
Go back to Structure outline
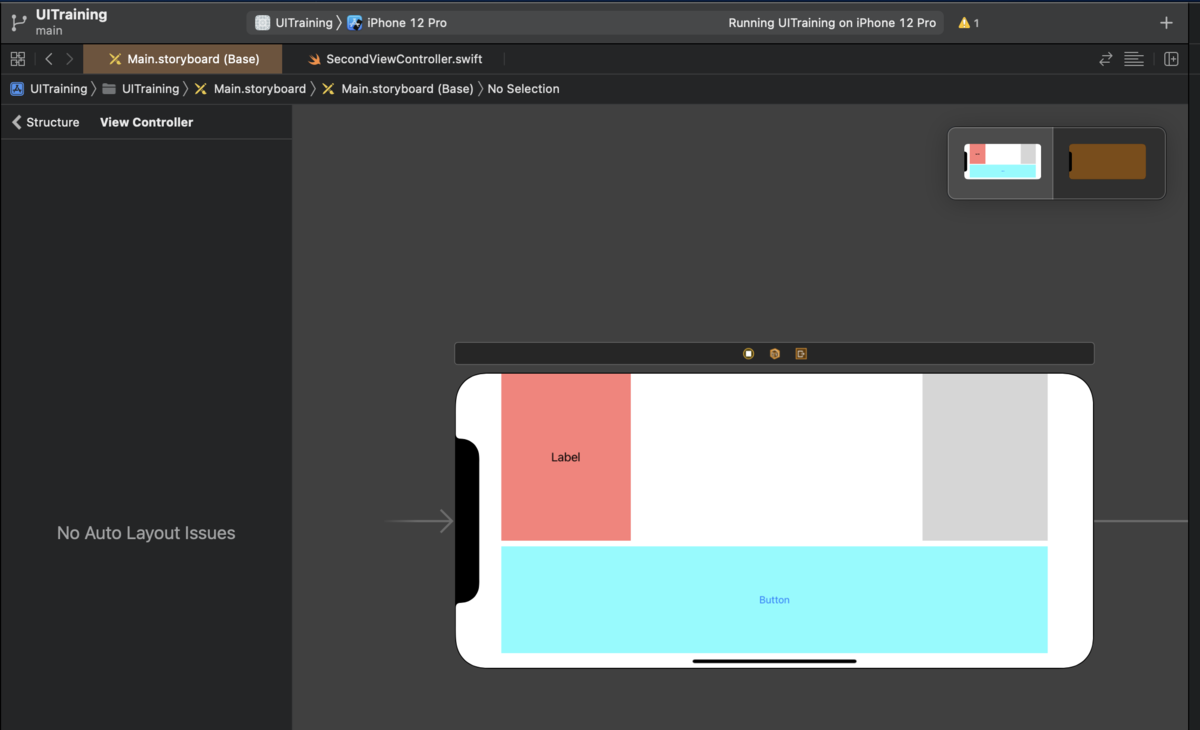coord(45,122)
